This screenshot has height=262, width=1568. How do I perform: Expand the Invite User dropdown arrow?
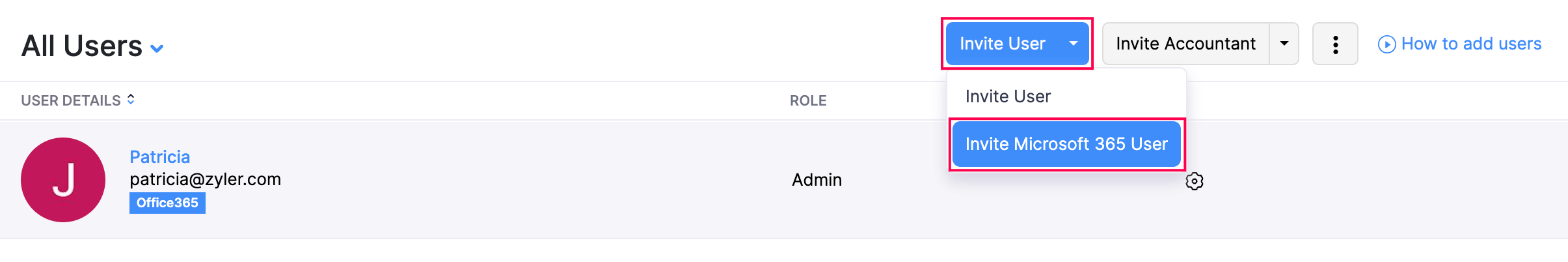[x=1073, y=44]
